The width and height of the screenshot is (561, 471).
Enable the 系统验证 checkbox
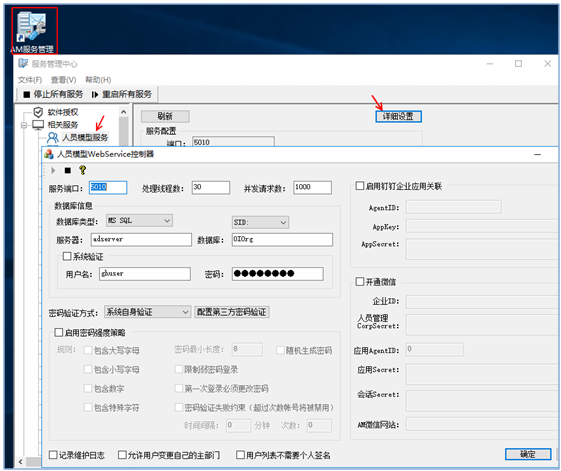click(x=67, y=256)
